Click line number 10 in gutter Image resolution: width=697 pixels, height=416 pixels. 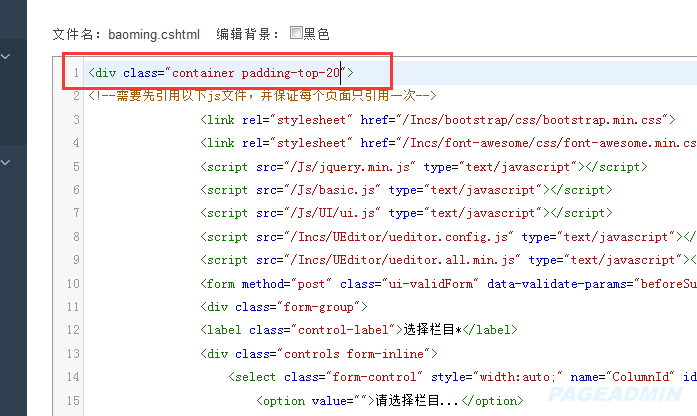click(73, 284)
